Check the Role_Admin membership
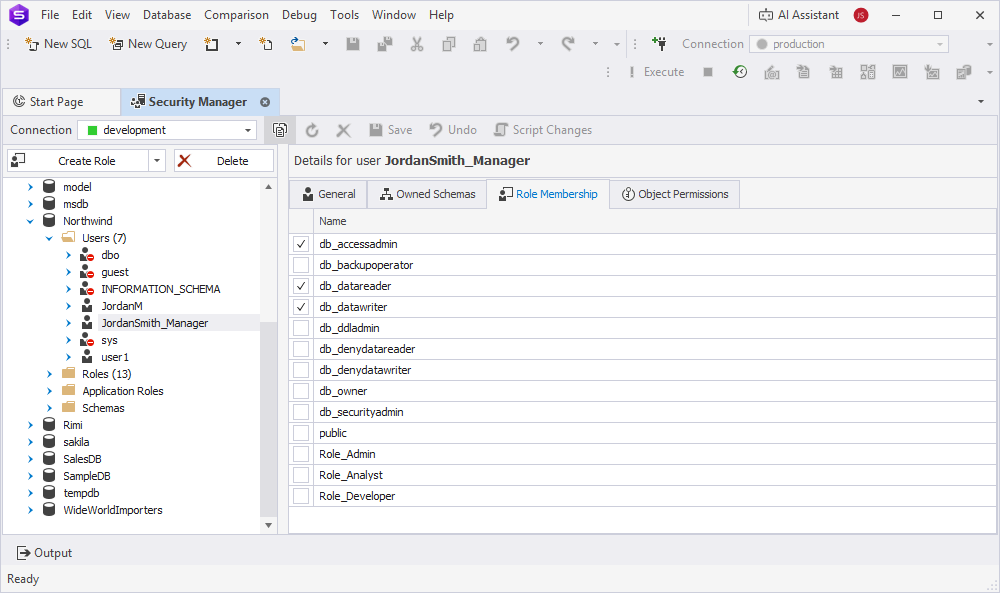Image resolution: width=1000 pixels, height=593 pixels. pyautogui.click(x=301, y=454)
